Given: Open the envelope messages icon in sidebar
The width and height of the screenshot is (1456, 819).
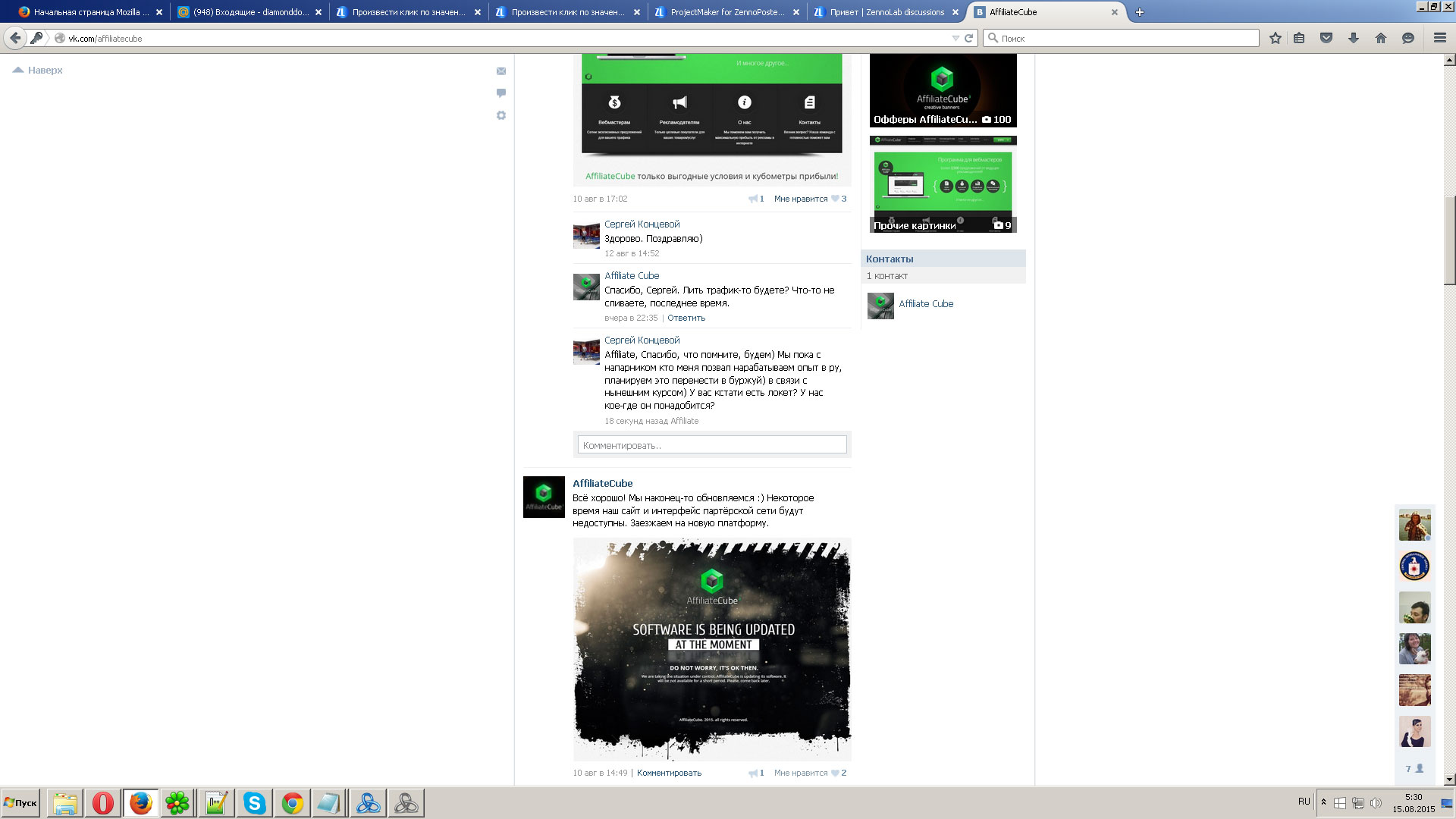Looking at the screenshot, I should pos(501,71).
